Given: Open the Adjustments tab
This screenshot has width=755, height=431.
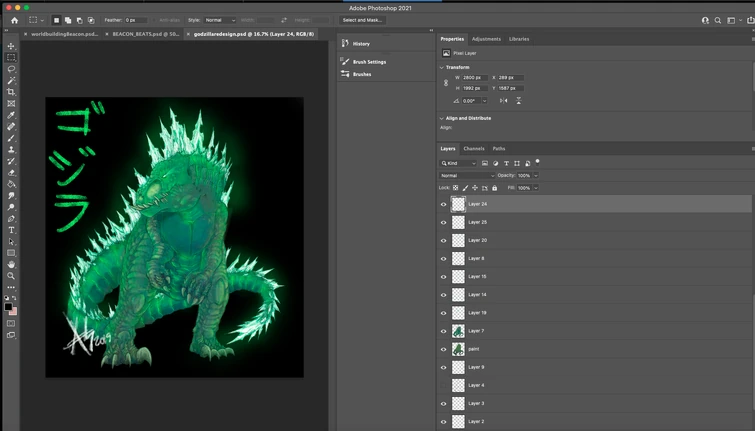Looking at the screenshot, I should point(486,39).
